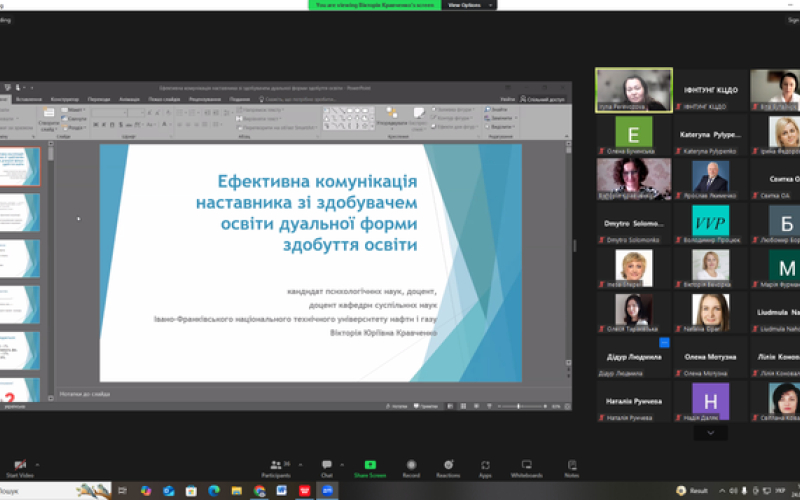Open Microsoft Store from the taskbar
This screenshot has height=500, width=800.
pyautogui.click(x=191, y=491)
